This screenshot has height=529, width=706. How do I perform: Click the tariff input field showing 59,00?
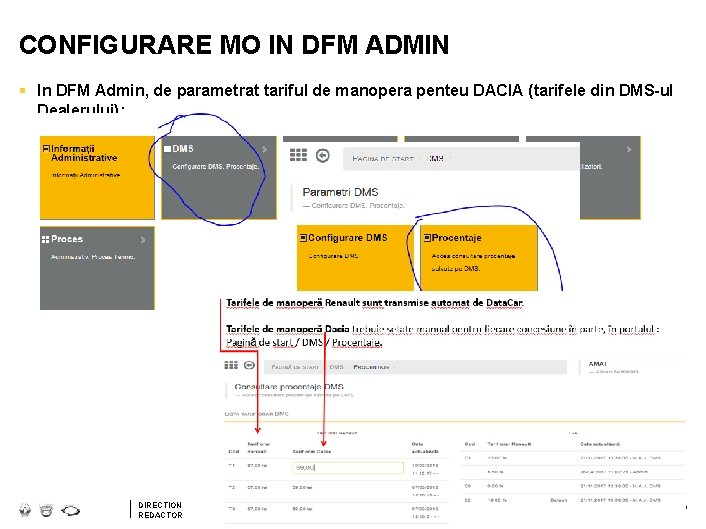click(x=348, y=468)
